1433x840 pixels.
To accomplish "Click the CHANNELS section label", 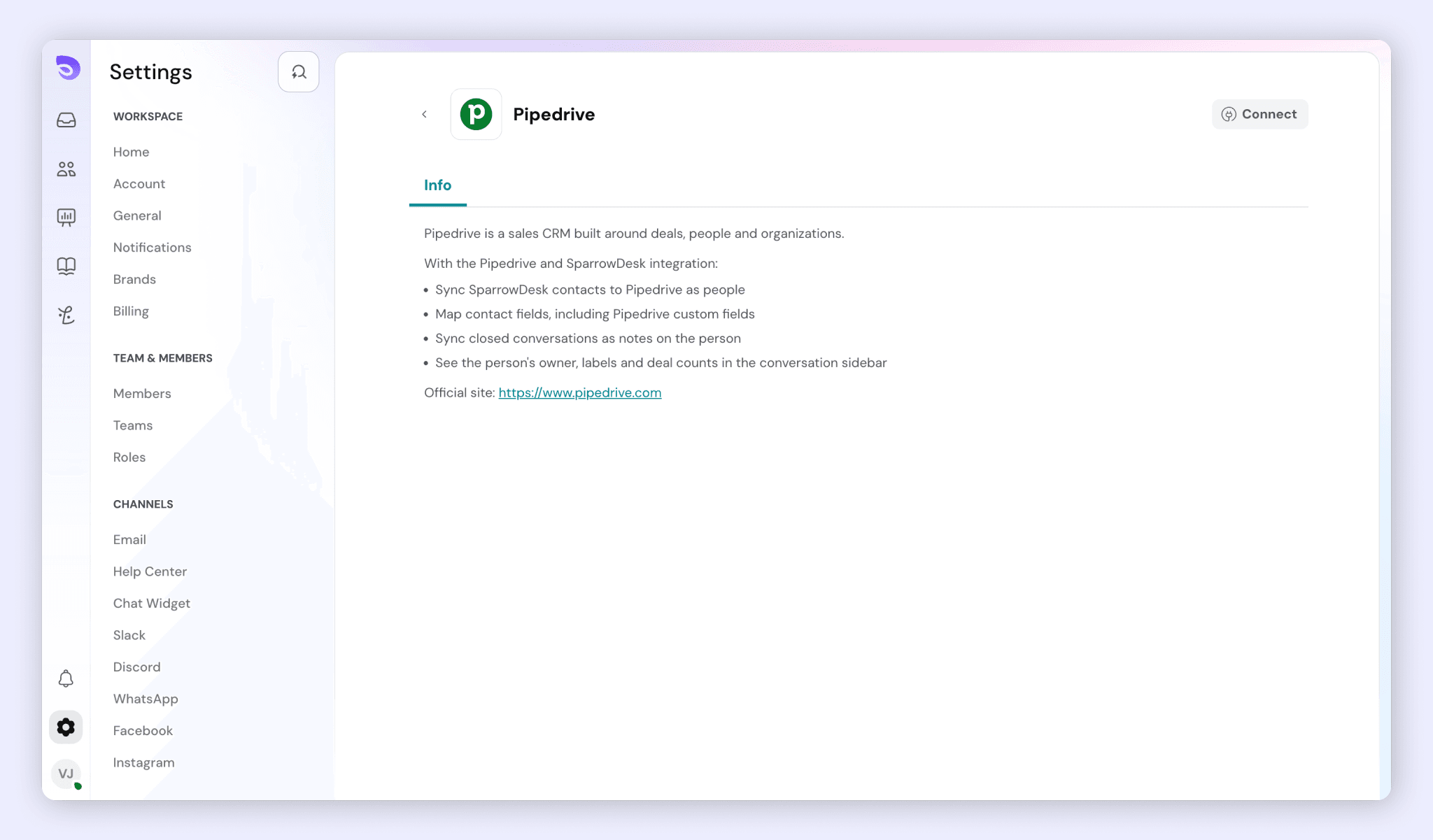I will click(x=143, y=504).
